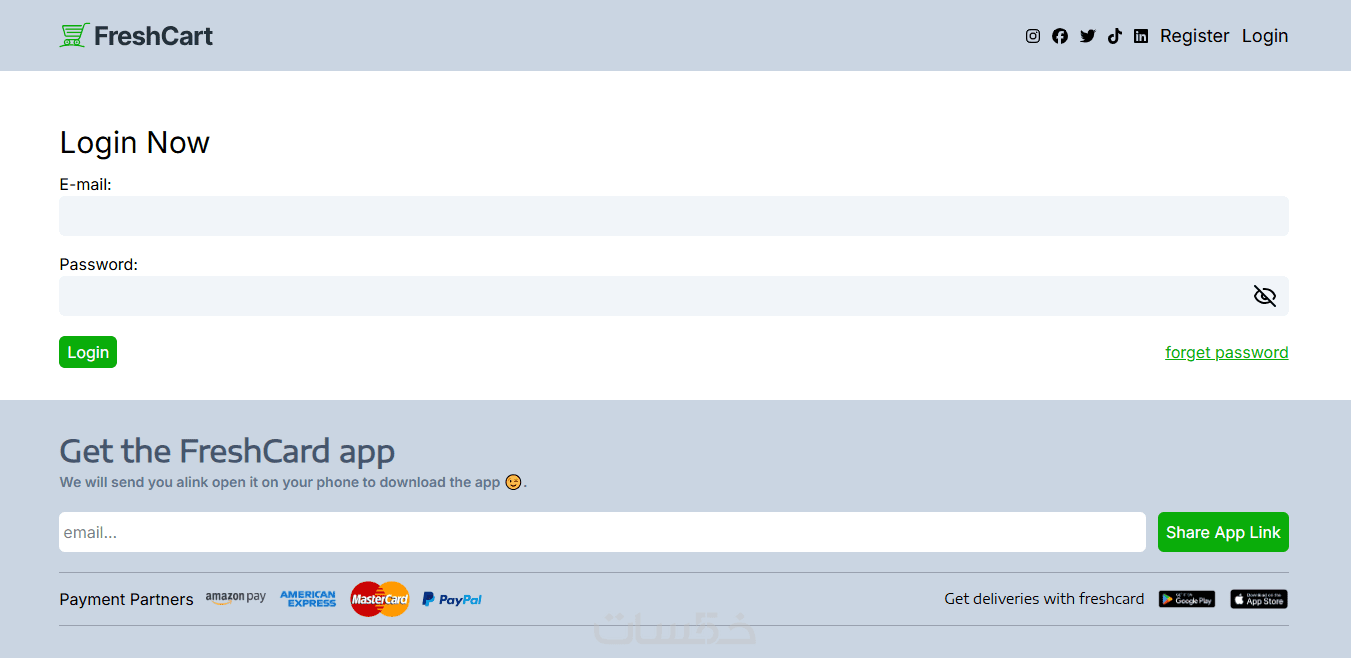Open the Twitter social icon
1351x658 pixels.
coord(1088,36)
